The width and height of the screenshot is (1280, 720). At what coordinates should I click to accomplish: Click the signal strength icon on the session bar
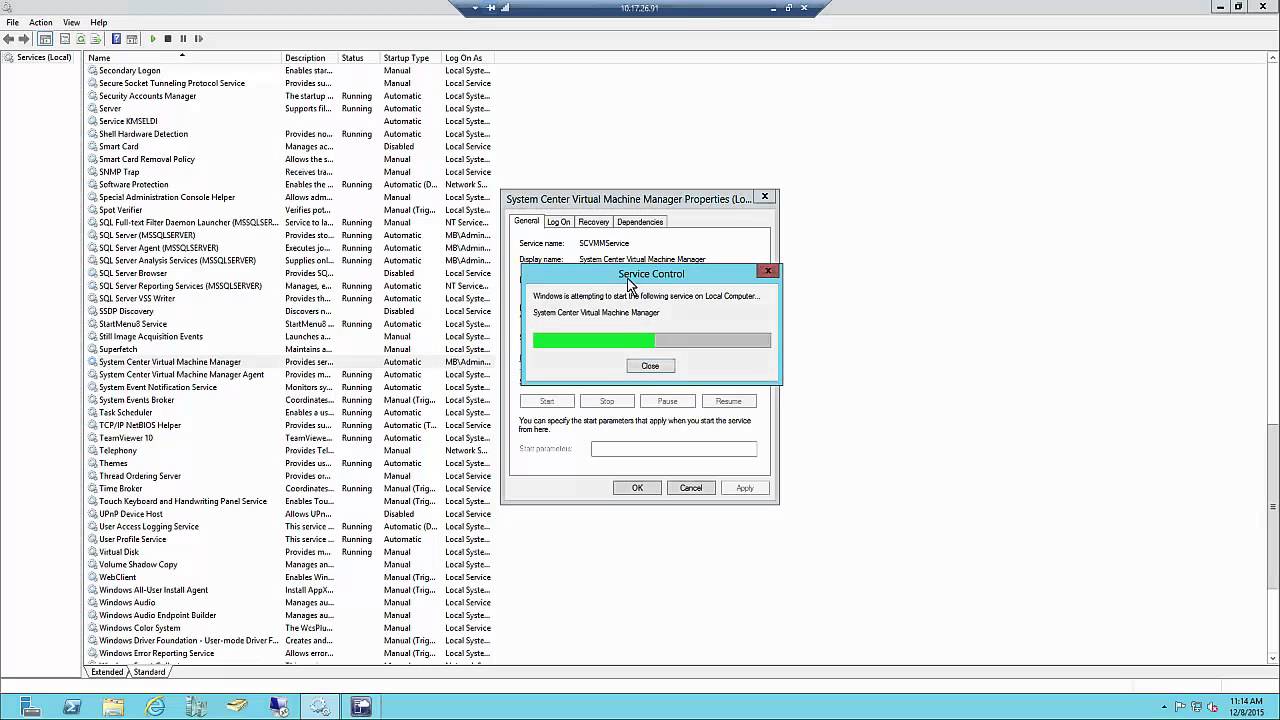pyautogui.click(x=505, y=8)
